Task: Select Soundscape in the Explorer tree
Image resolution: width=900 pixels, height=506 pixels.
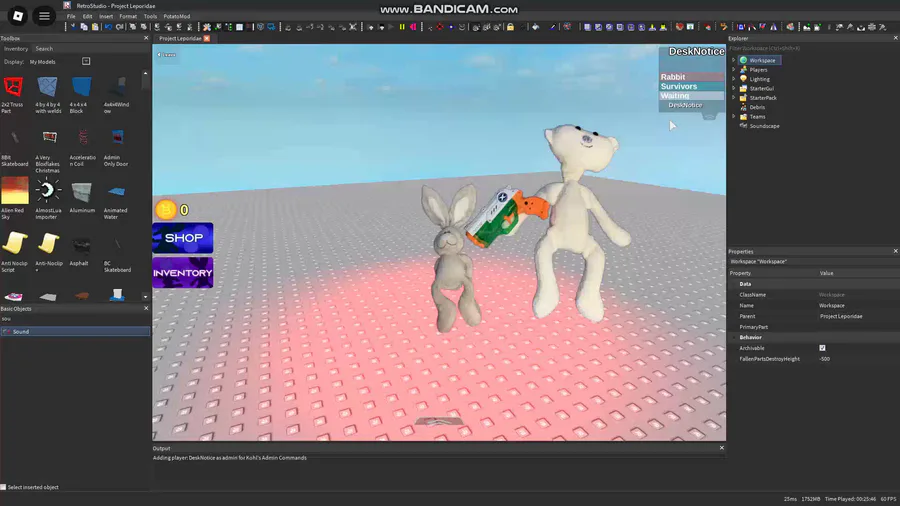Action: coord(764,126)
